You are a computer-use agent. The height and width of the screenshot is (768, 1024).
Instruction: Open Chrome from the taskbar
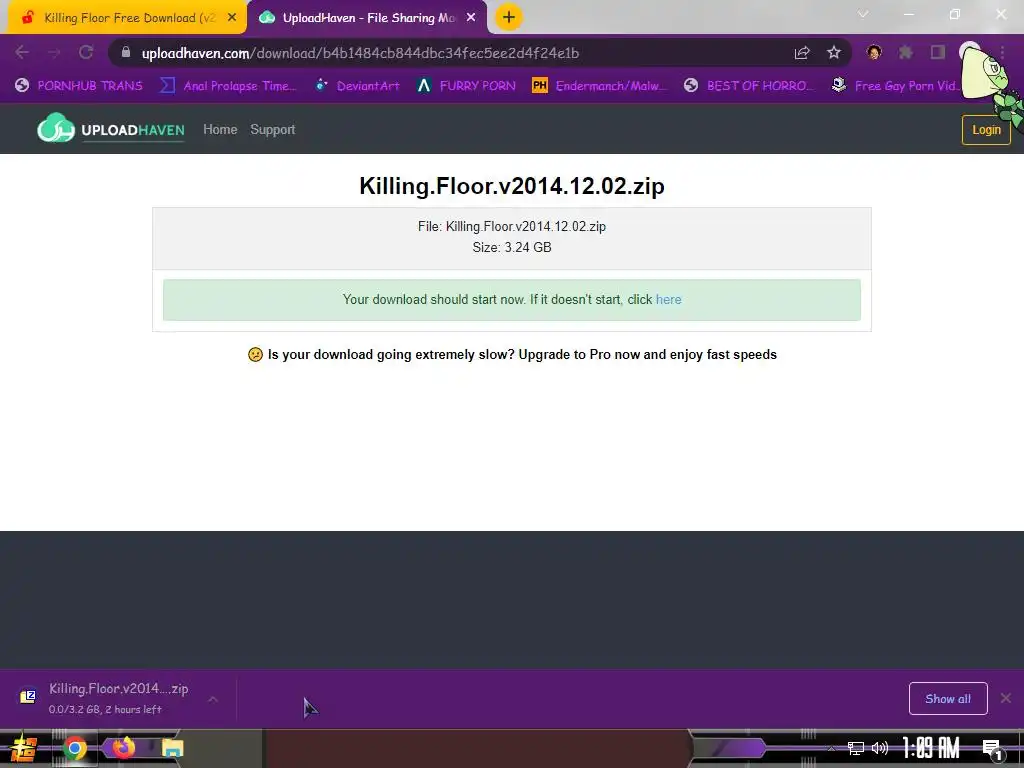[74, 748]
